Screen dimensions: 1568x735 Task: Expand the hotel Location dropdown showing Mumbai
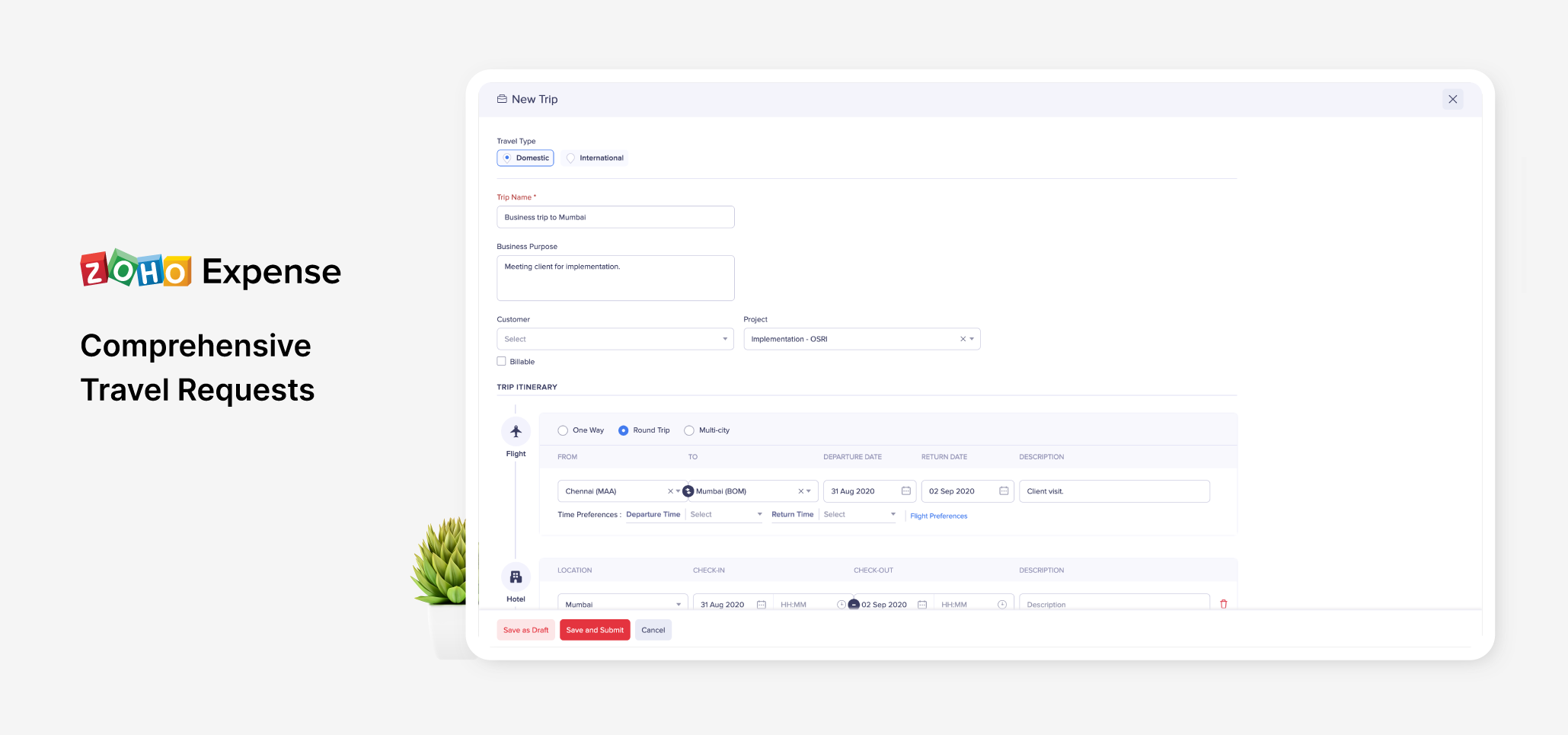pos(679,603)
